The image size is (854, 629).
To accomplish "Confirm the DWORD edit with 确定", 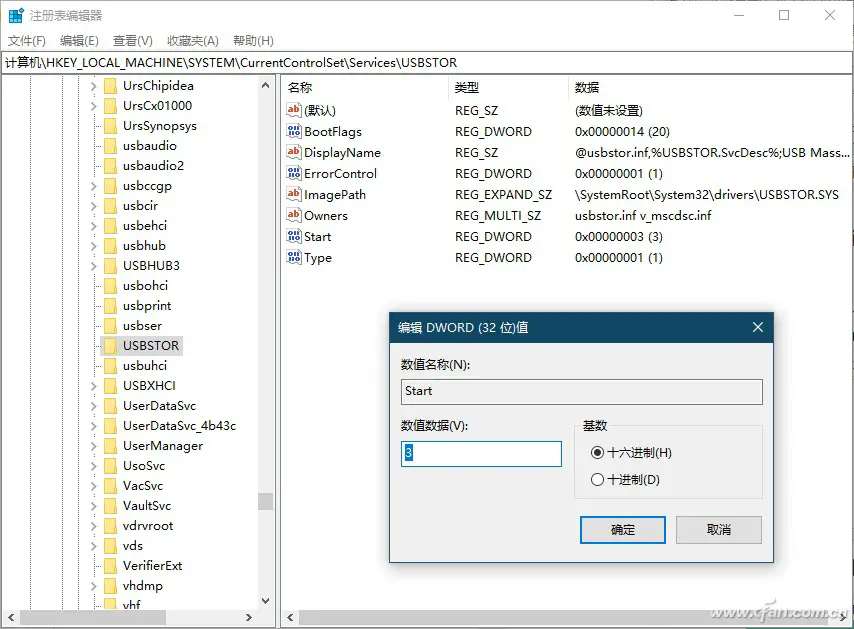I will (623, 530).
